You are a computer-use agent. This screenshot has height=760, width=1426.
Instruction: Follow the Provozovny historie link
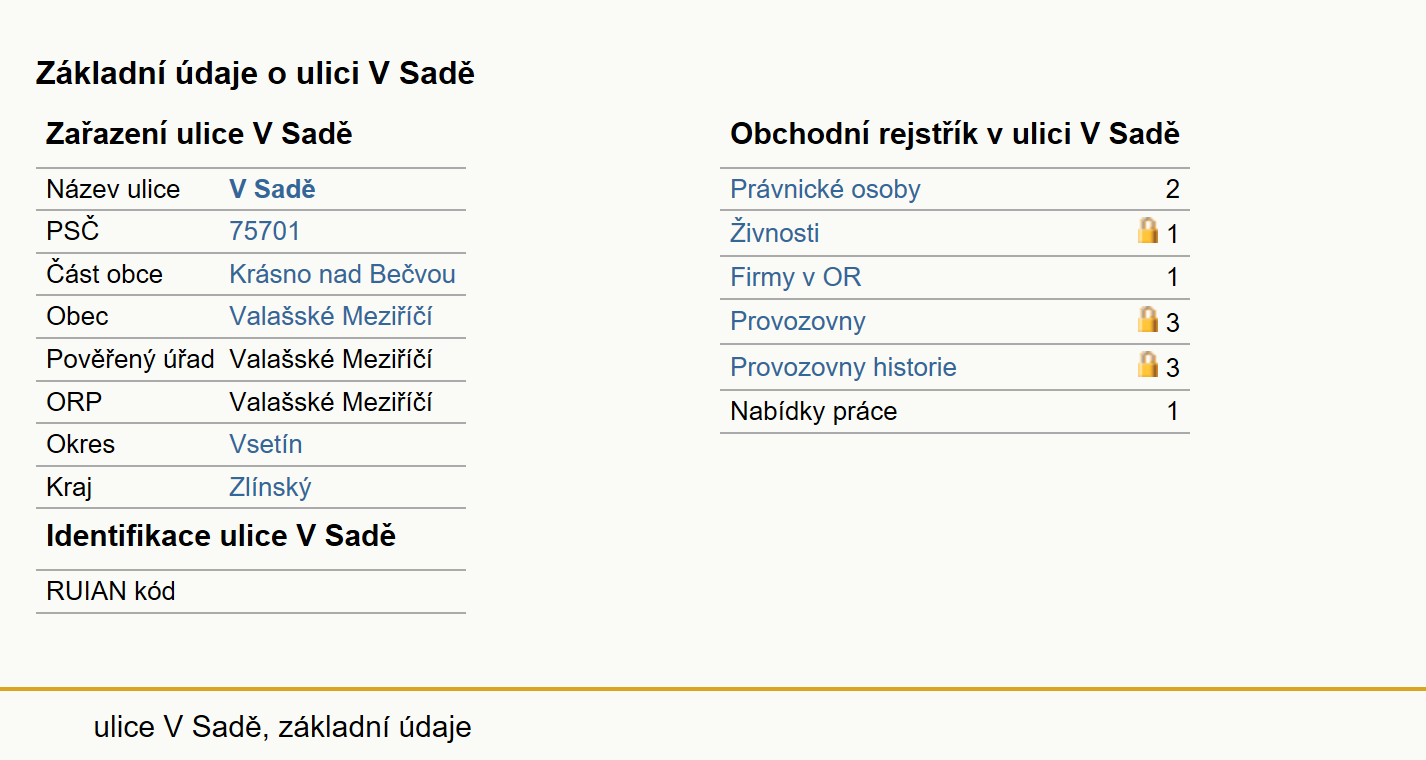(843, 367)
